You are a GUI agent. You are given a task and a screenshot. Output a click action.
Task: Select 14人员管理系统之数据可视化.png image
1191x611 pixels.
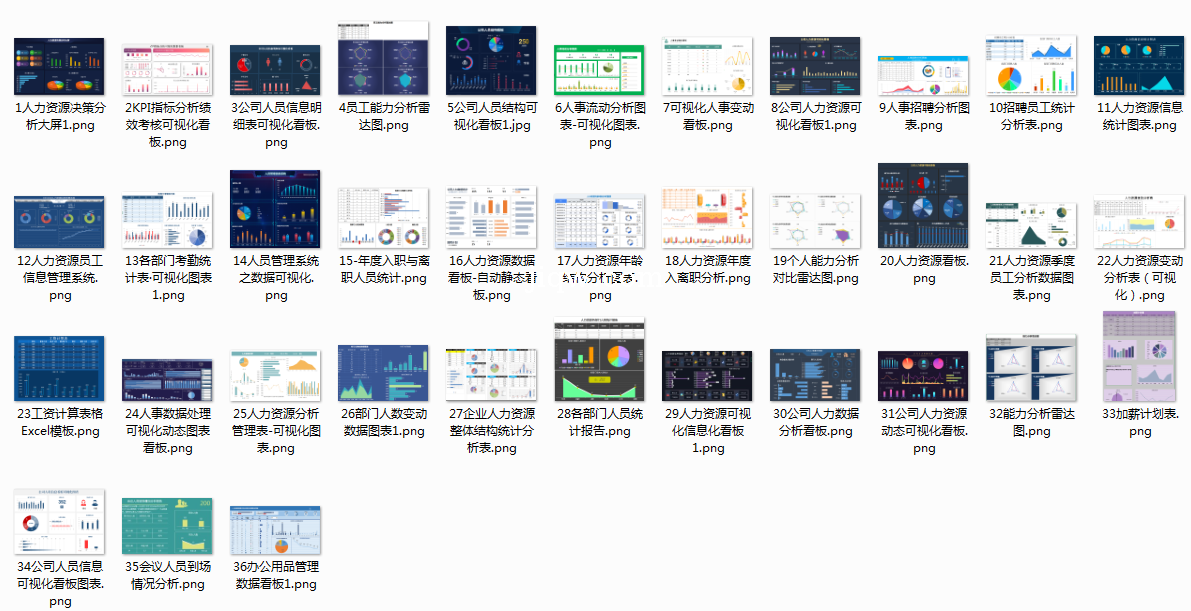[276, 208]
